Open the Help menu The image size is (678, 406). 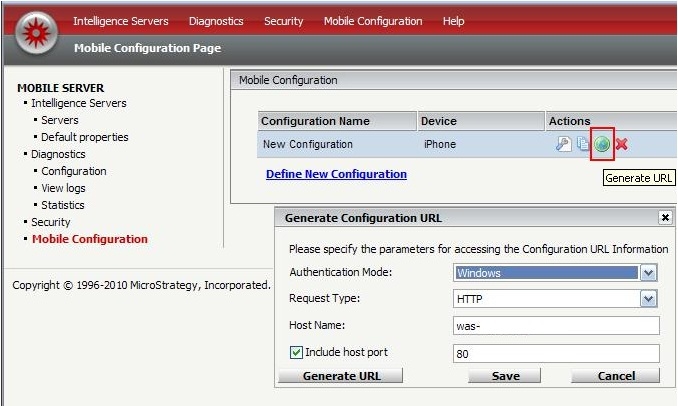click(453, 21)
